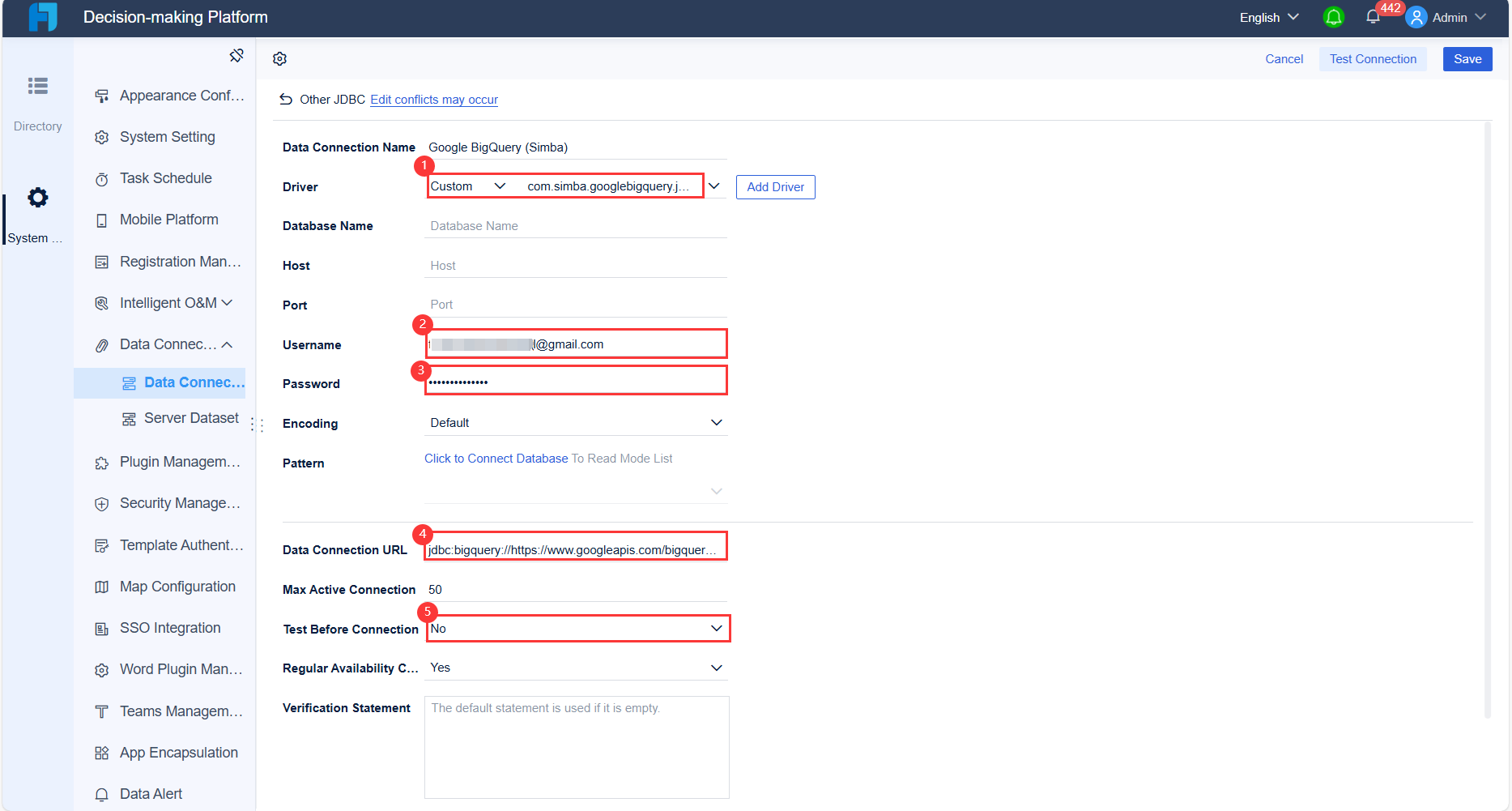
Task: Open notifications bell with 442 badge
Action: [x=1373, y=17]
